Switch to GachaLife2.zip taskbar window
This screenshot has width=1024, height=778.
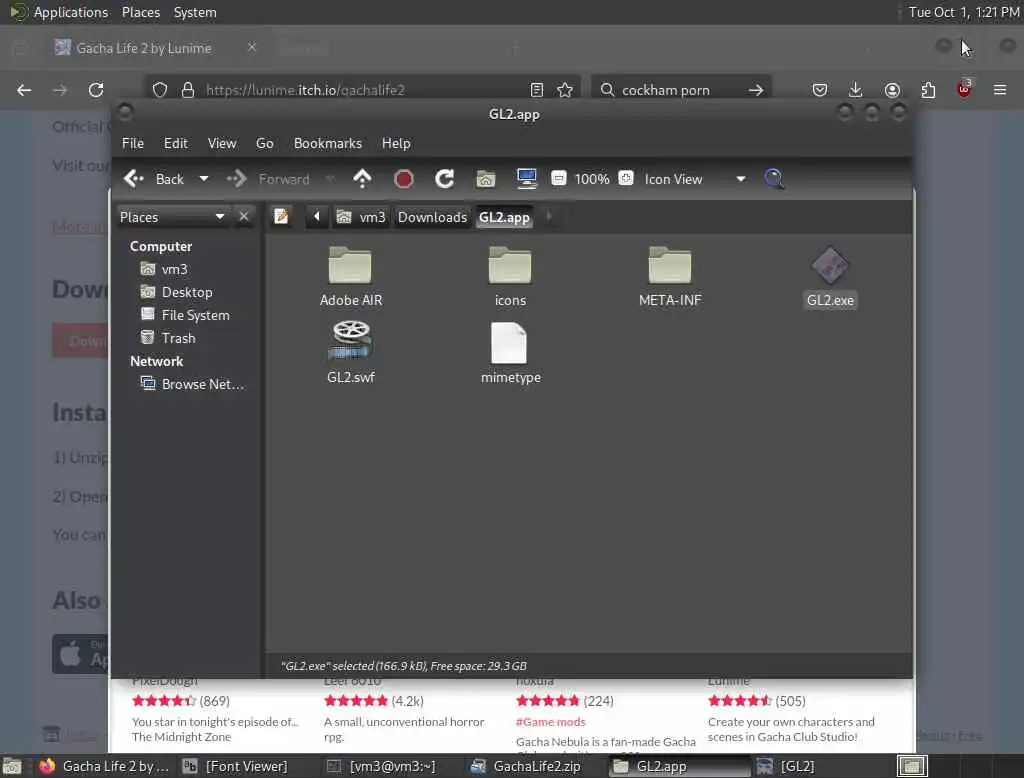(526, 766)
